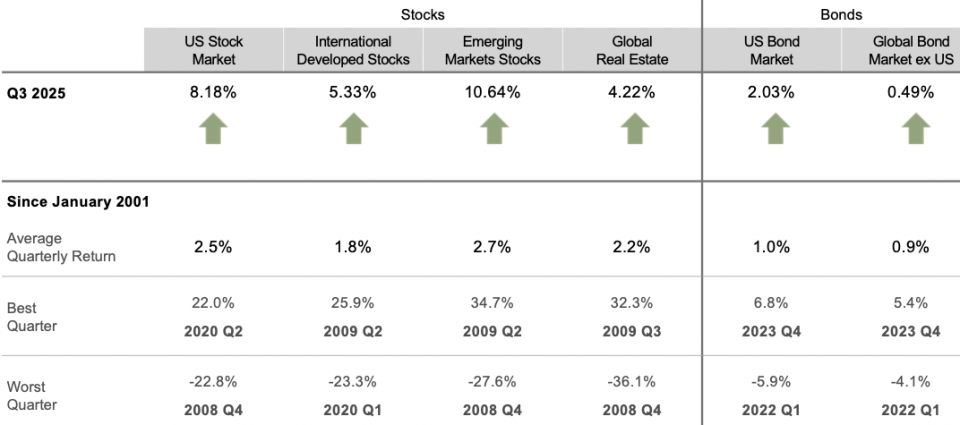Click the US Stock Market column header
The width and height of the screenshot is (960, 425).
pyautogui.click(x=213, y=50)
